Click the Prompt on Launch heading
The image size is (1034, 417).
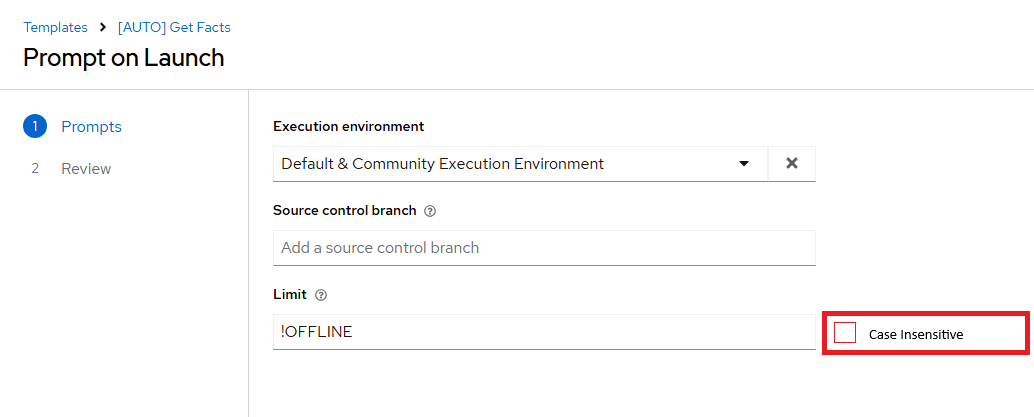click(124, 57)
